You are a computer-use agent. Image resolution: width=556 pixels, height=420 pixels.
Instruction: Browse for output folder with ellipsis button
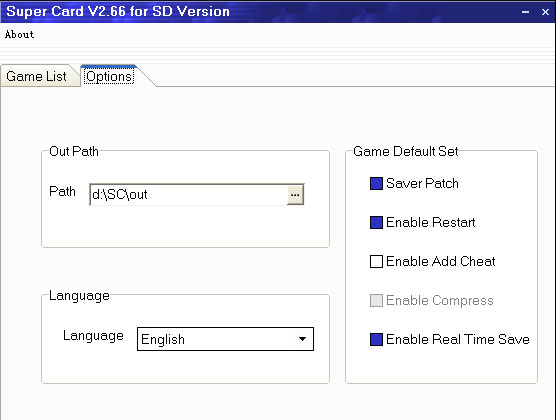click(295, 194)
